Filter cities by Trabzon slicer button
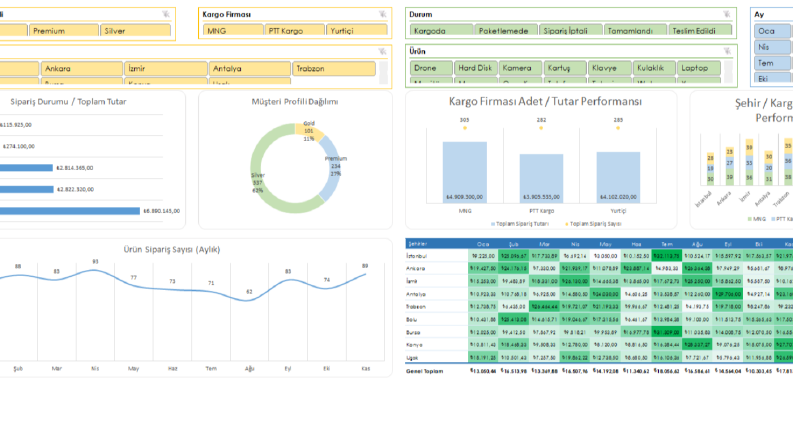The width and height of the screenshot is (793, 446). click(334, 68)
